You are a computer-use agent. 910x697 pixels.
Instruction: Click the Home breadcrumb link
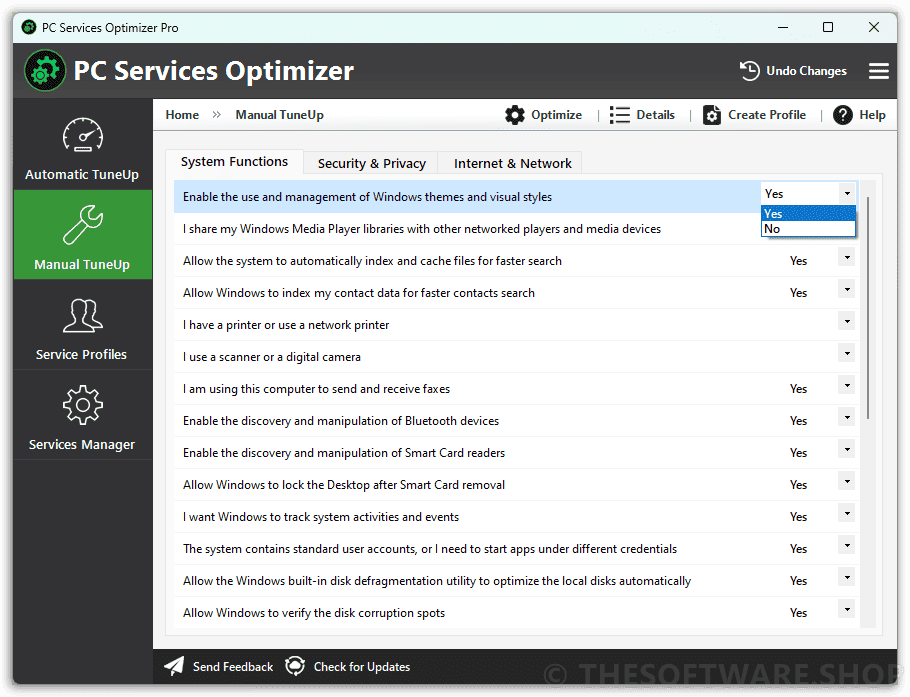pos(182,115)
